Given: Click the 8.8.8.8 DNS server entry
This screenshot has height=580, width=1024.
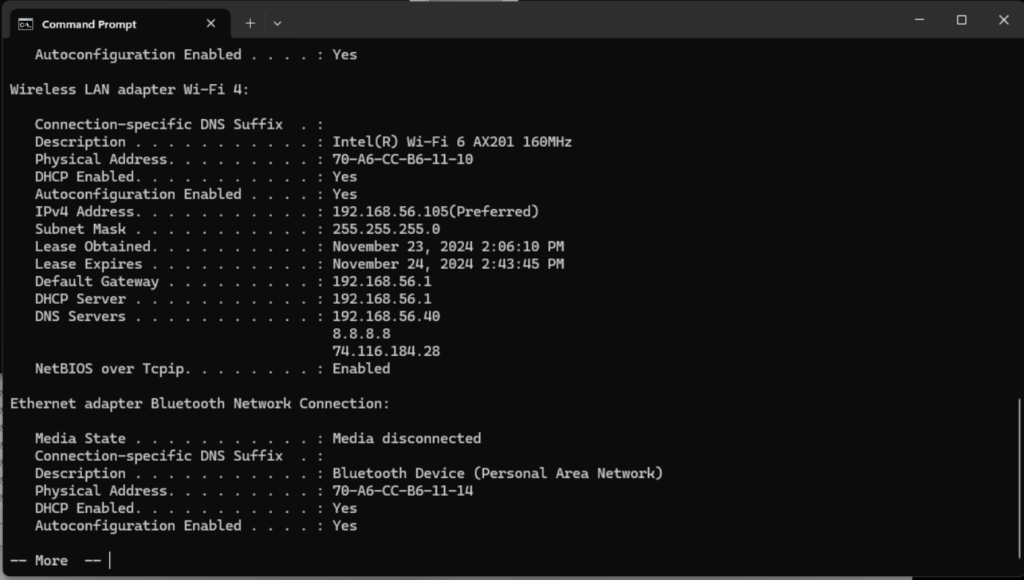Looking at the screenshot, I should [x=361, y=334].
